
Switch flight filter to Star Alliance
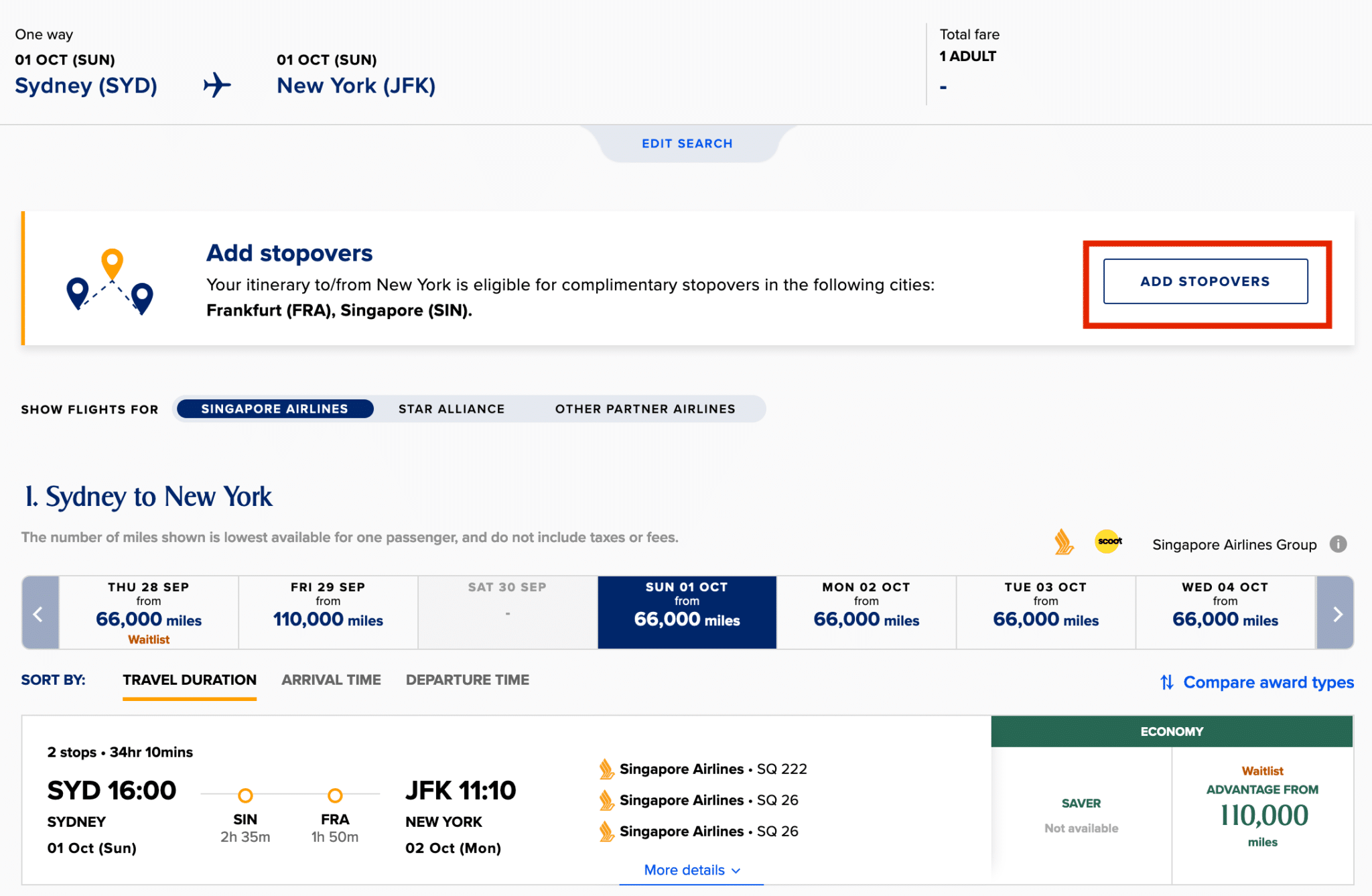(452, 409)
